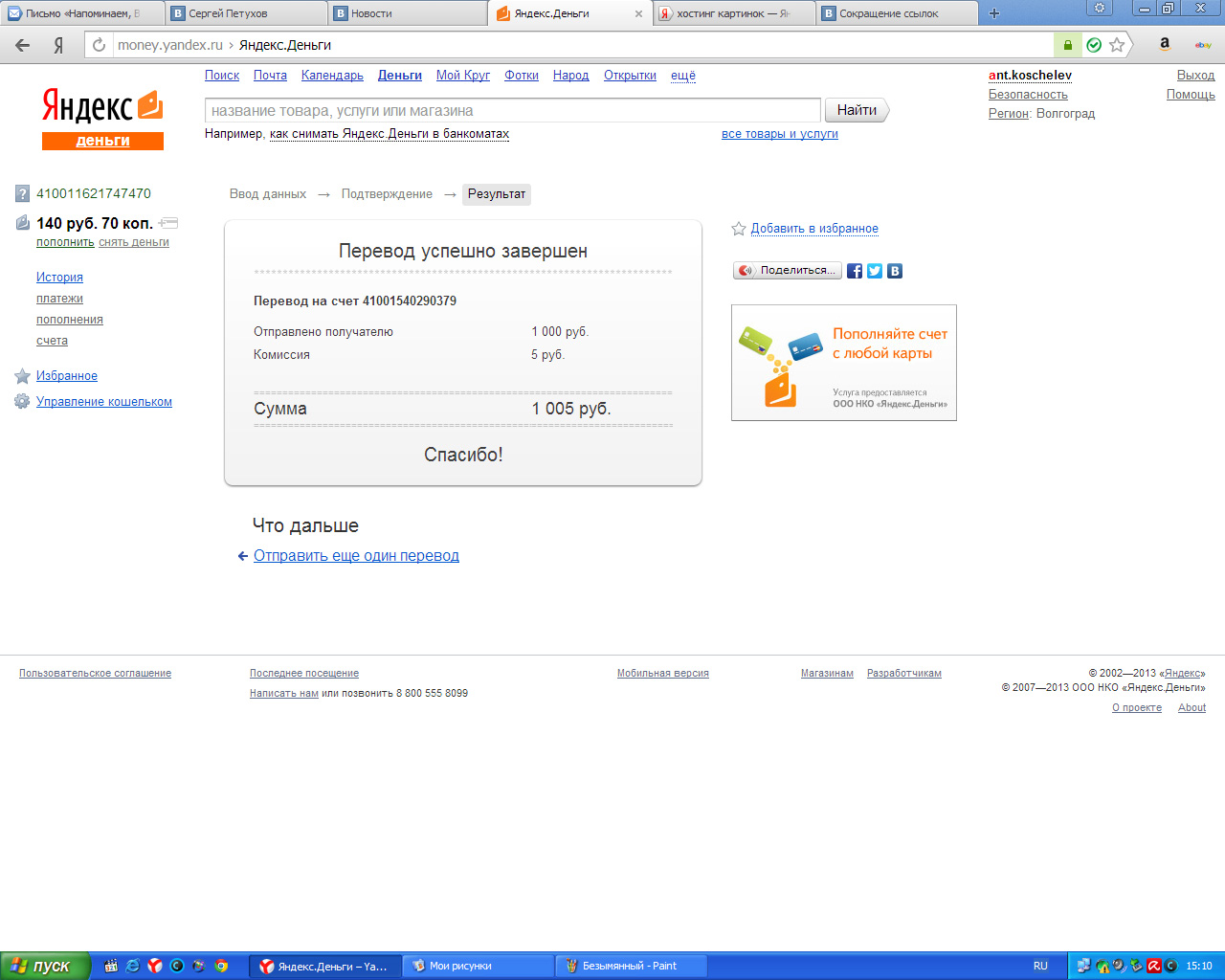Open Мой Круг in the top navigation
The width and height of the screenshot is (1225, 980).
pyautogui.click(x=463, y=76)
